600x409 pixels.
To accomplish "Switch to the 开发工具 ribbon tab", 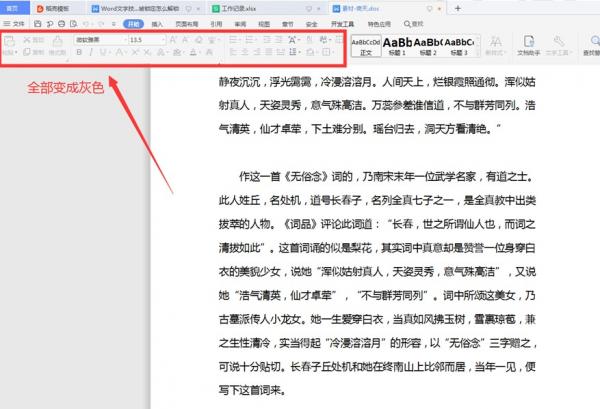I will pos(342,24).
